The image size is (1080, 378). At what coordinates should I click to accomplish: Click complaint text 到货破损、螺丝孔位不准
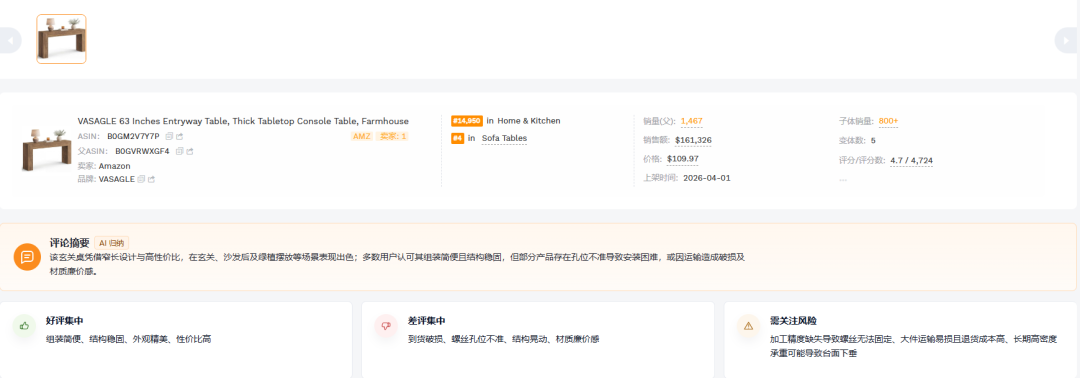[457, 339]
